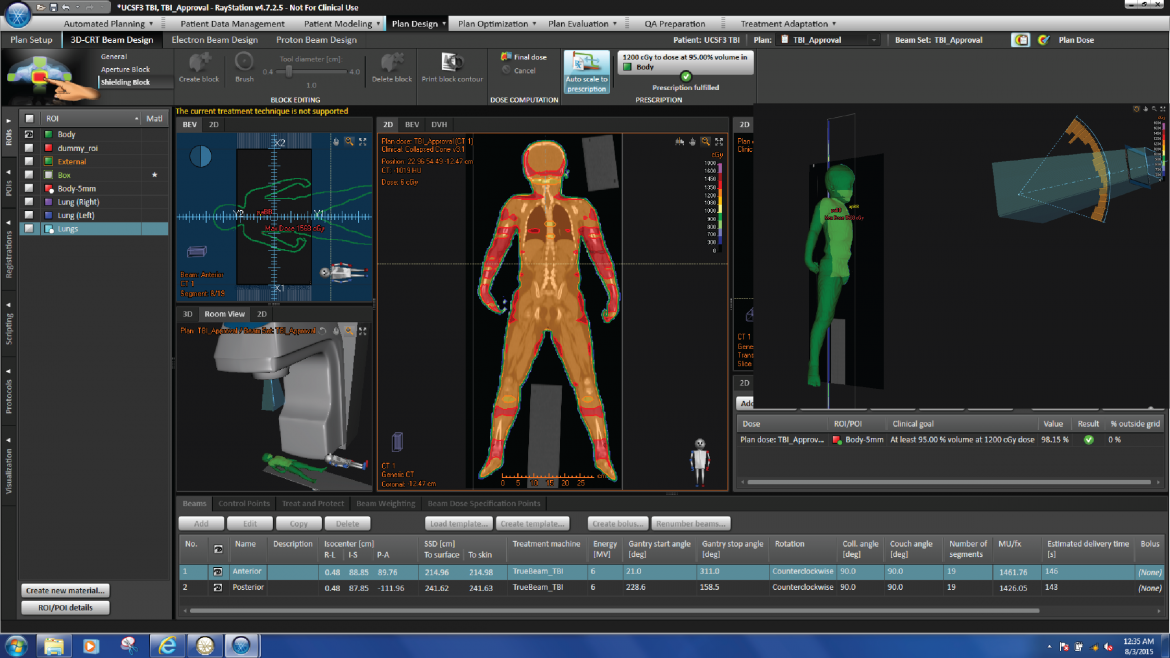Click zoom magnifier in Room View panel
Image resolution: width=1170 pixels, height=658 pixels.
(349, 330)
